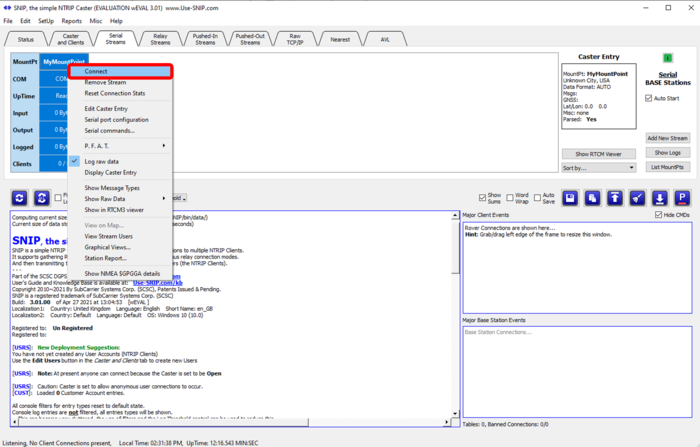Select Show in RTCM3 viewer

[114, 210]
